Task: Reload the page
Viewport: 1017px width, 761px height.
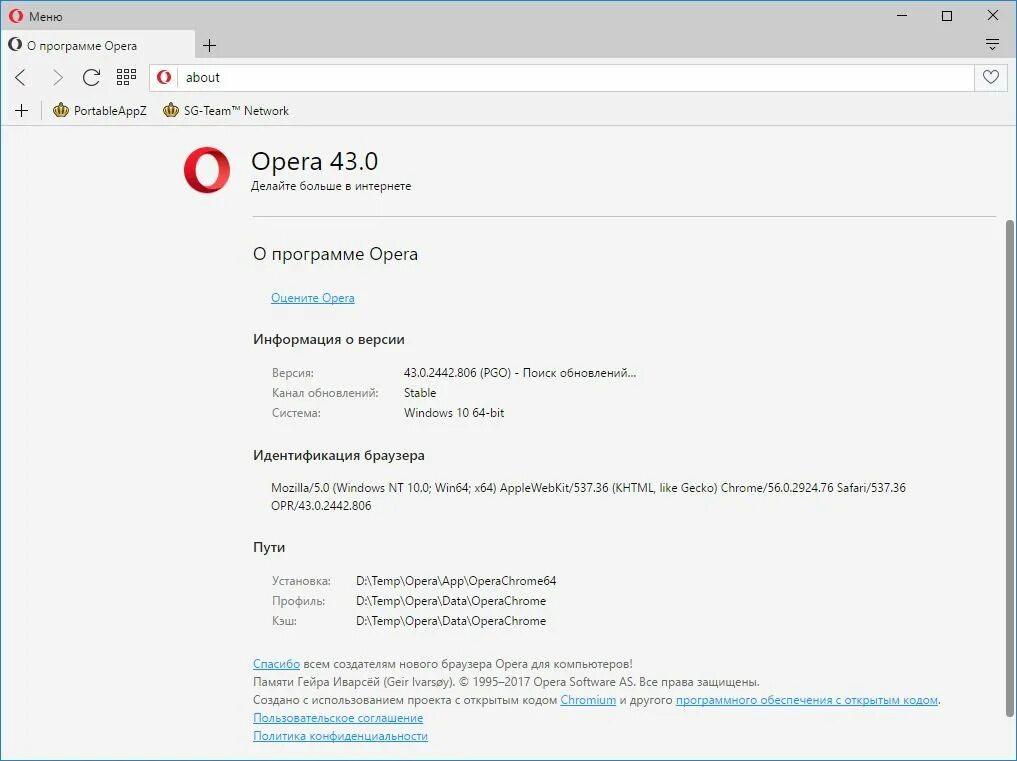Action: click(x=91, y=78)
